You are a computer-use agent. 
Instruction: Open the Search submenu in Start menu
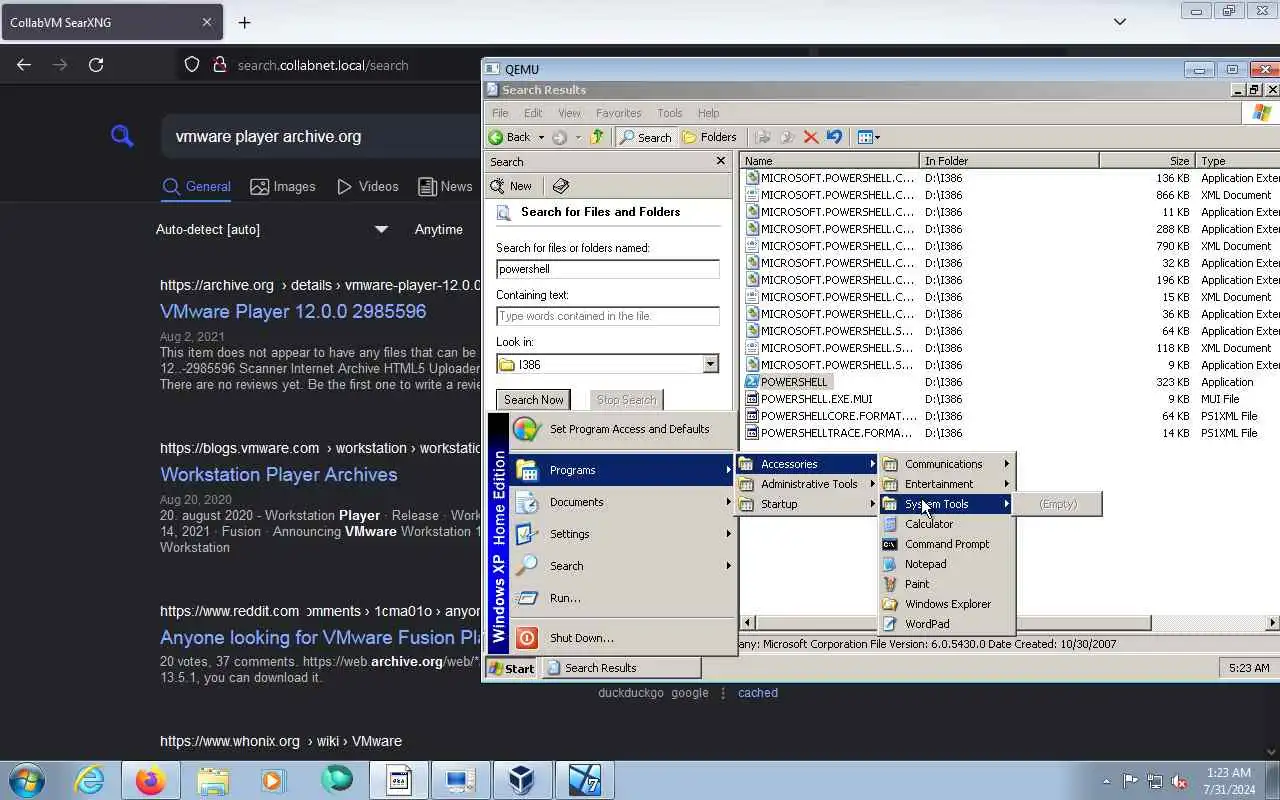[x=622, y=566]
